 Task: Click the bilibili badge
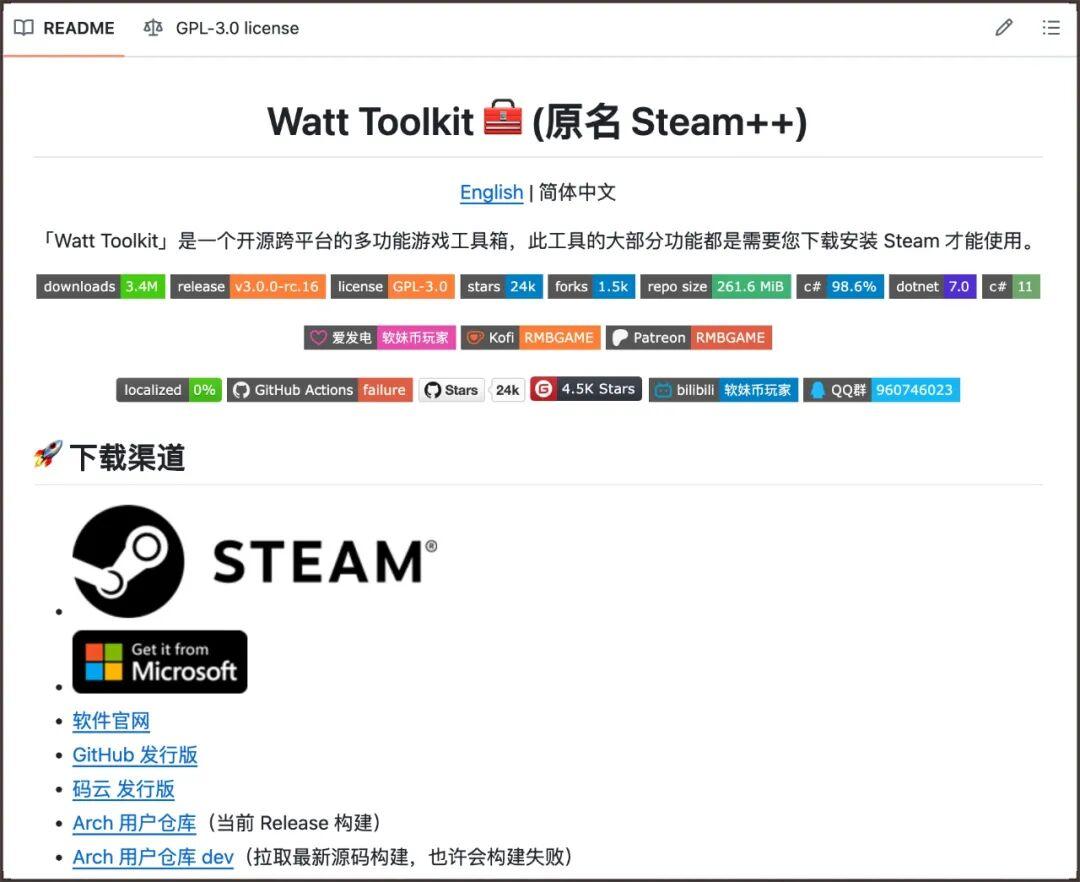tap(722, 390)
